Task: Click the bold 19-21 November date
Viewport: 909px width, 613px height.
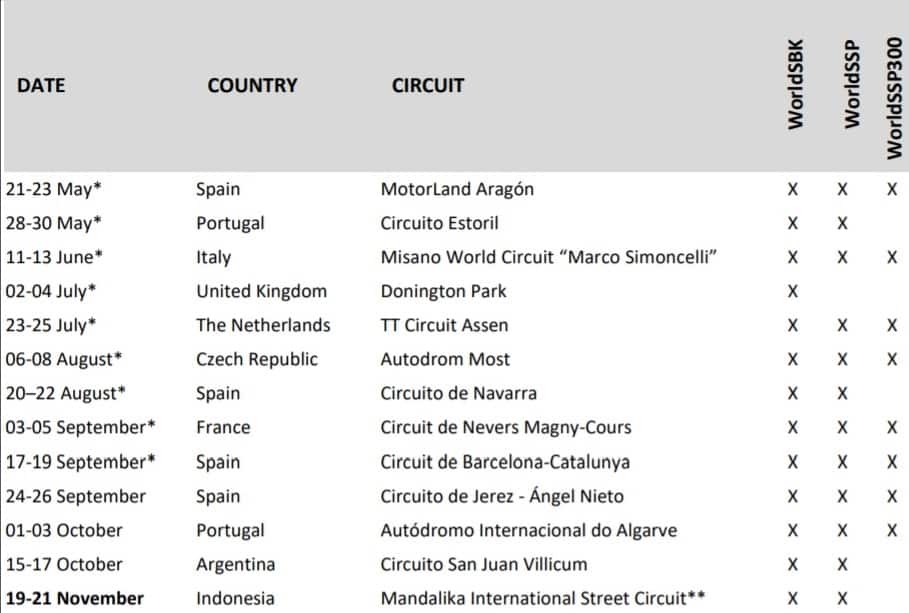Action: pyautogui.click(x=74, y=598)
